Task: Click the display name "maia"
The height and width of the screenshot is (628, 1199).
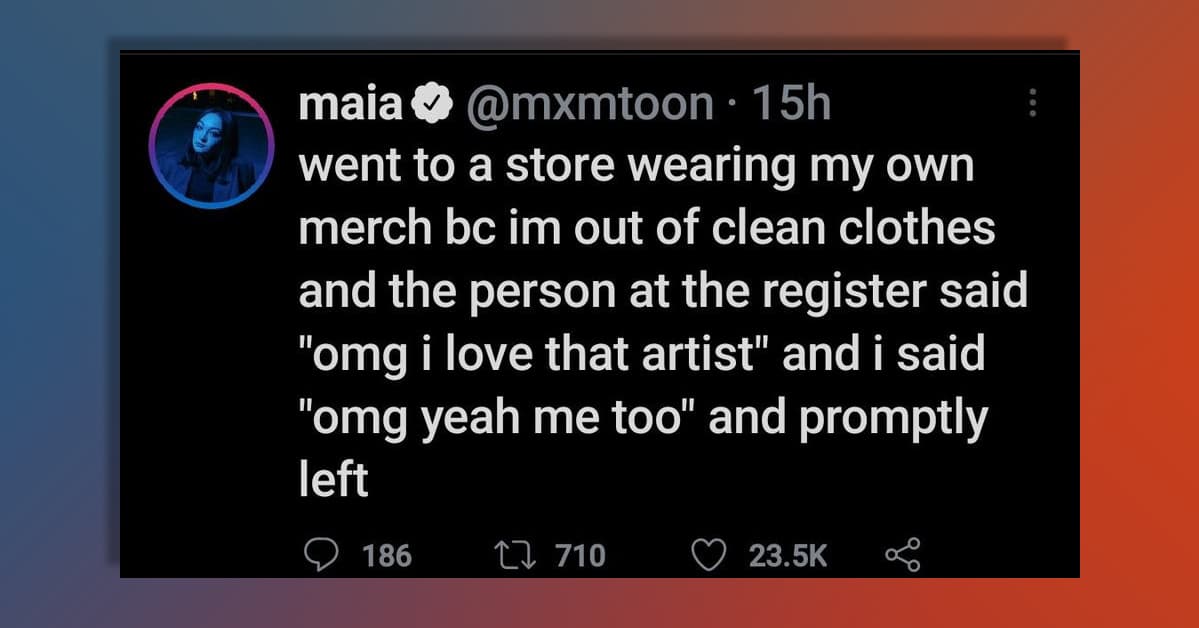Action: click(350, 102)
